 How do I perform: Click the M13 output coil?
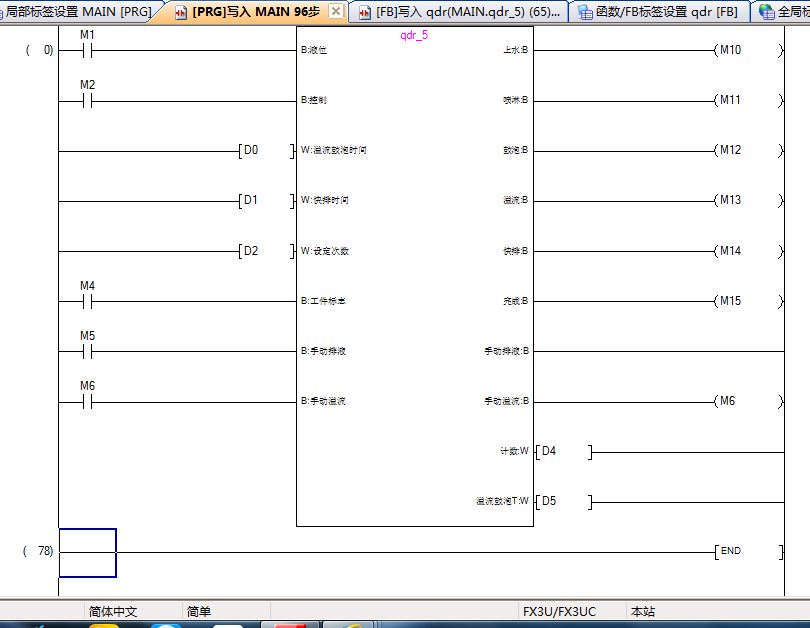(x=730, y=200)
